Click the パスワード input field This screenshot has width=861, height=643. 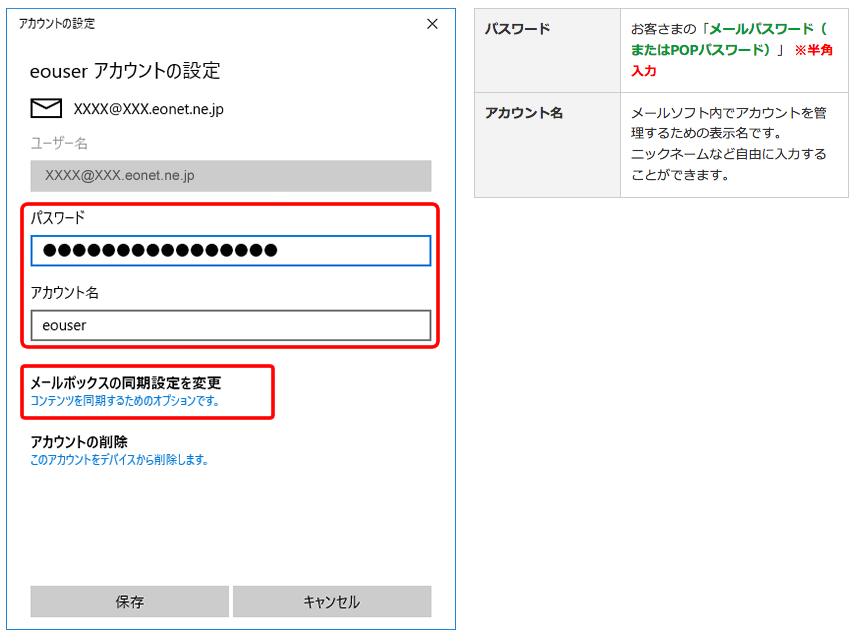[x=230, y=250]
